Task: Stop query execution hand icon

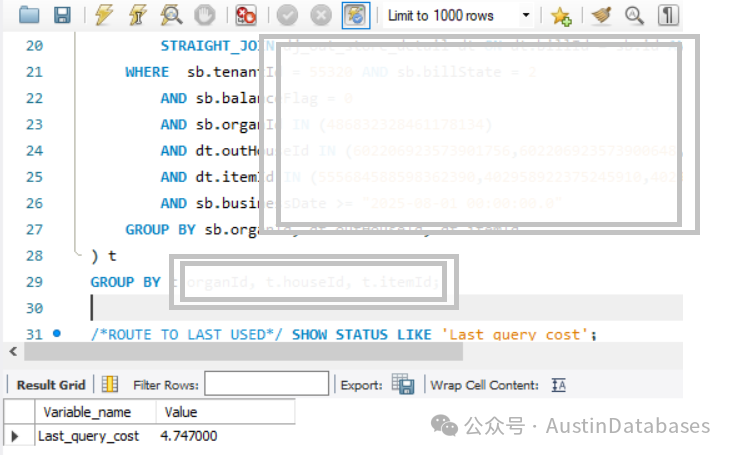Action: (x=204, y=15)
